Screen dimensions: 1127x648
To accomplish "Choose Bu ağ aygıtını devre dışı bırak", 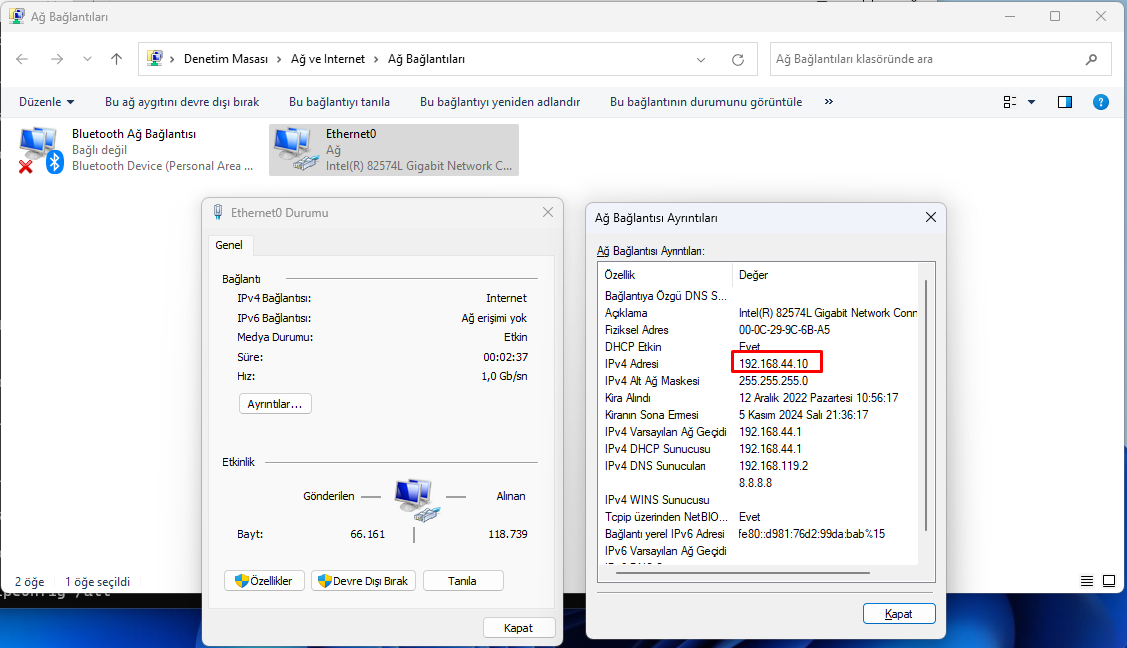I will click(x=182, y=102).
